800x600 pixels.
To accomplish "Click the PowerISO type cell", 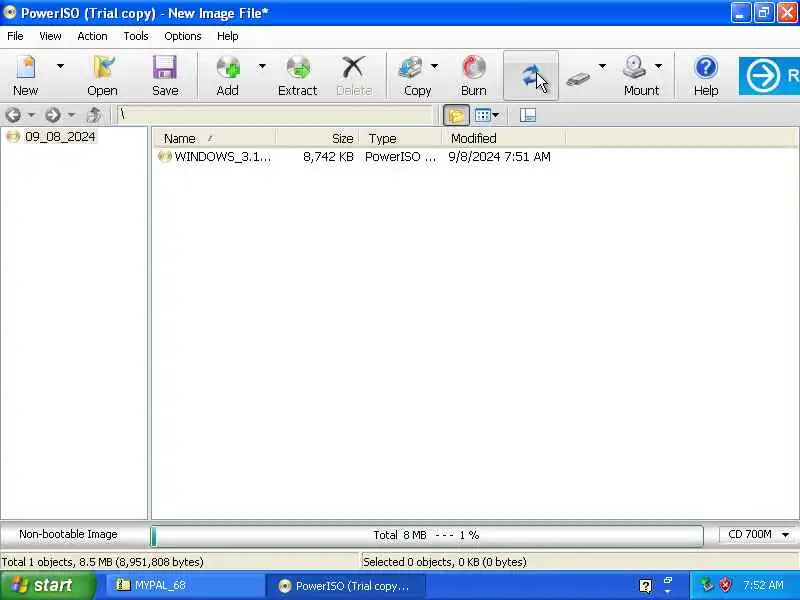I will (401, 157).
